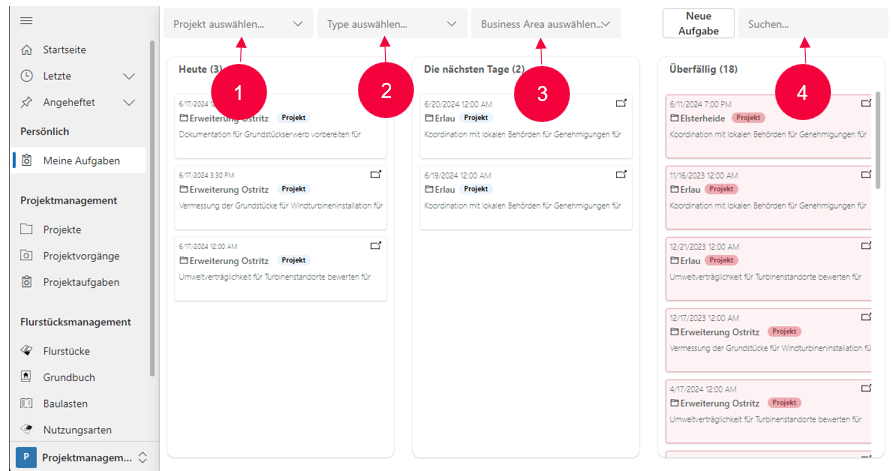
Task: Expand the Letzte section chevron
Action: pos(129,76)
